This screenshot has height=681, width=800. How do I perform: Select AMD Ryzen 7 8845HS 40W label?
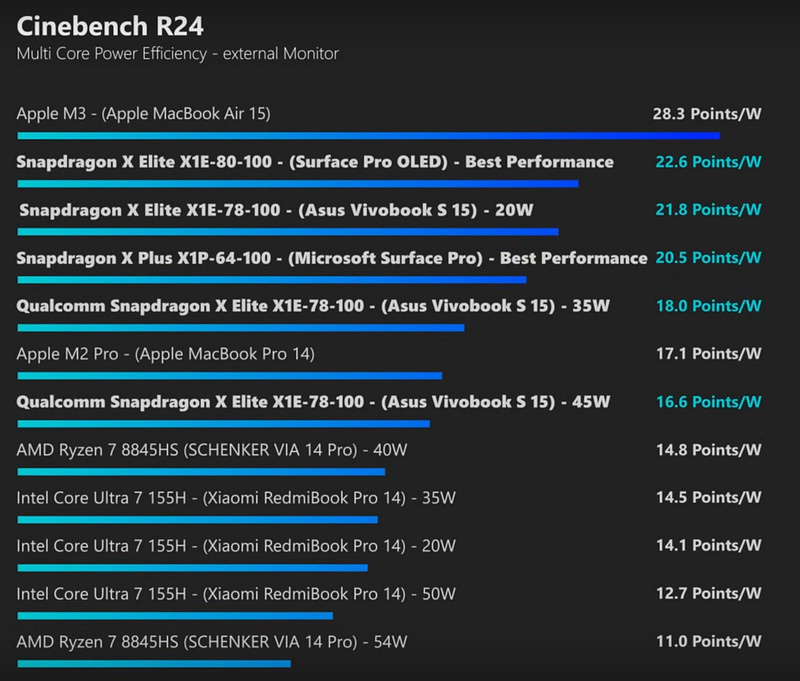(212, 449)
